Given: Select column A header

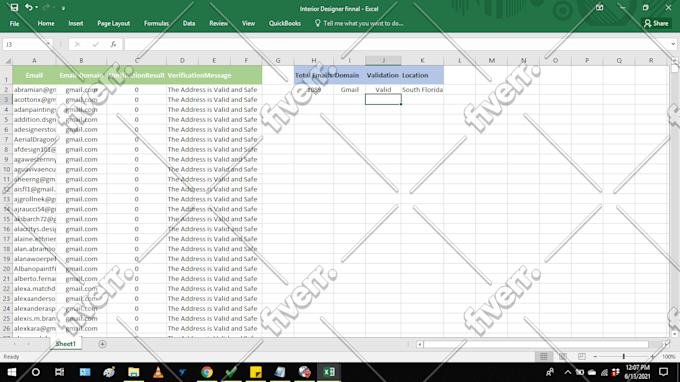Looking at the screenshot, I should 34,61.
